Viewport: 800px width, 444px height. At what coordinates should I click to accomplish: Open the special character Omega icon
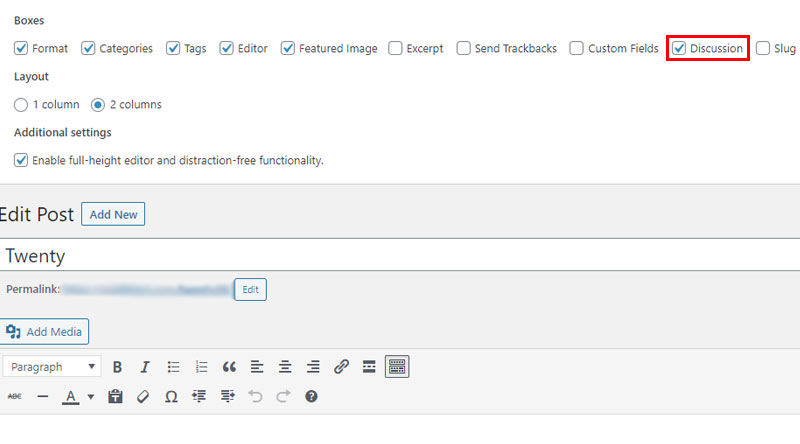pyautogui.click(x=171, y=397)
